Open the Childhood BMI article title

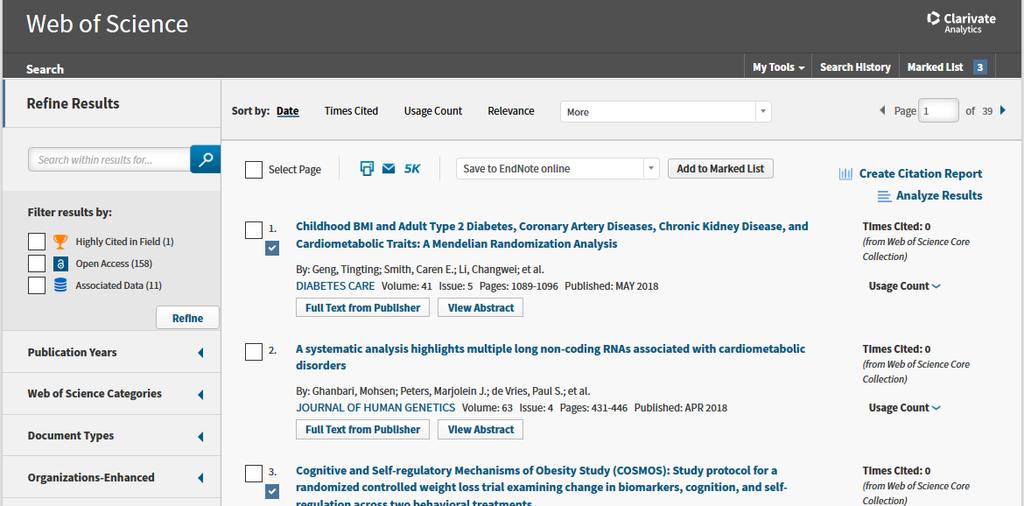(x=552, y=235)
